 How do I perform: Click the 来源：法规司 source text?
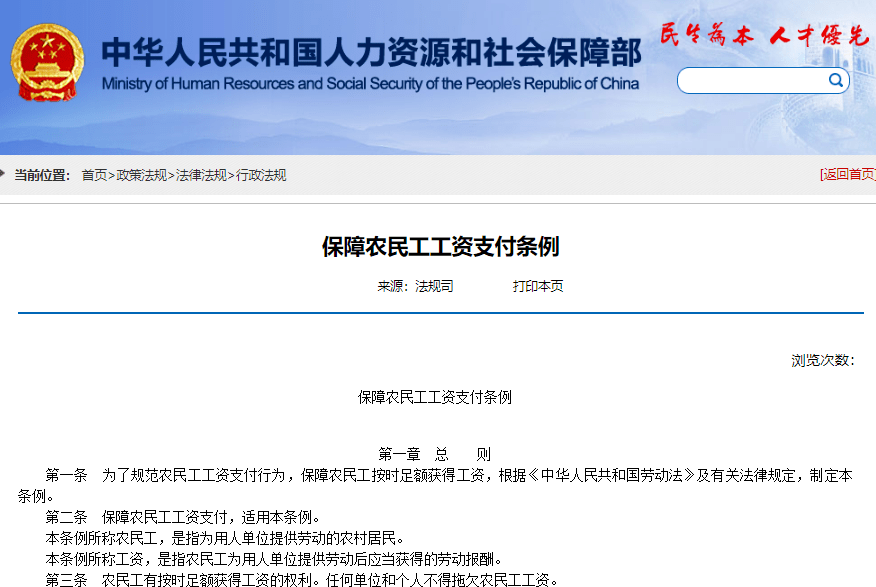click(415, 286)
